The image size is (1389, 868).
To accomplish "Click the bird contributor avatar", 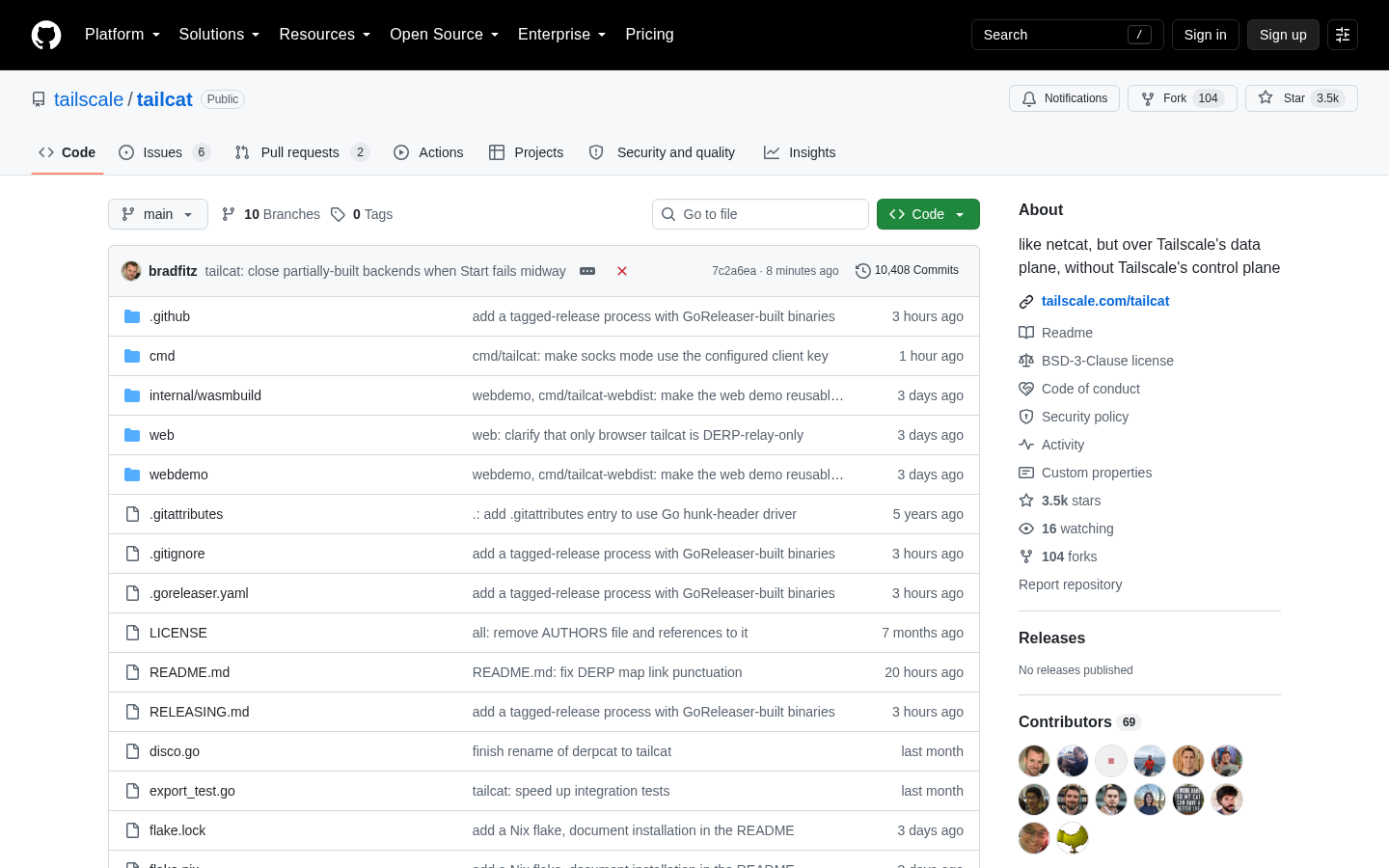I will pyautogui.click(x=1073, y=838).
